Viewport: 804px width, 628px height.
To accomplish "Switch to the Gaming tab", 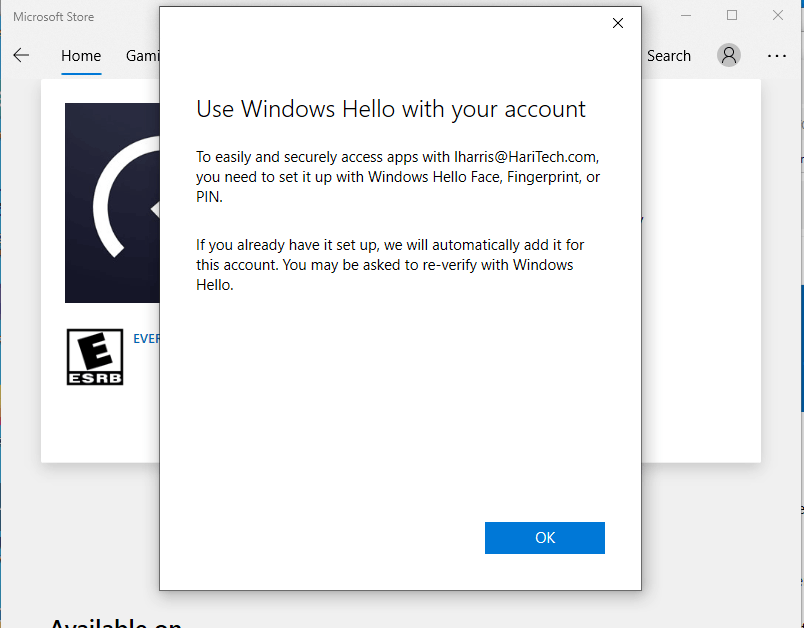I will [143, 55].
